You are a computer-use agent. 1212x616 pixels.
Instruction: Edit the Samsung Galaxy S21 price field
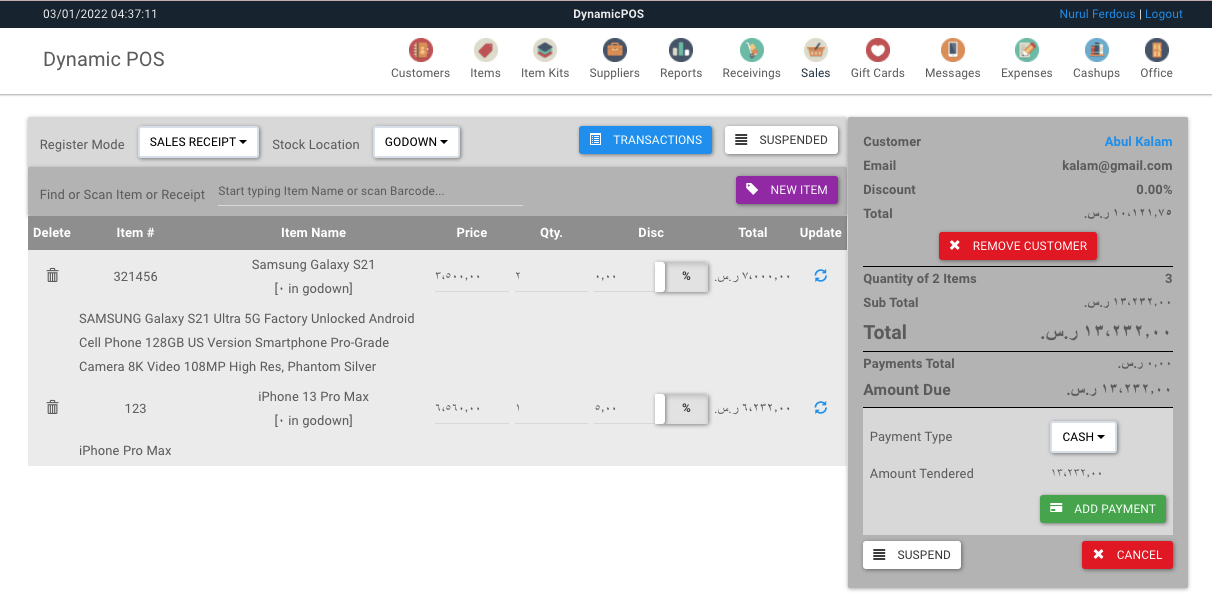(x=472, y=276)
